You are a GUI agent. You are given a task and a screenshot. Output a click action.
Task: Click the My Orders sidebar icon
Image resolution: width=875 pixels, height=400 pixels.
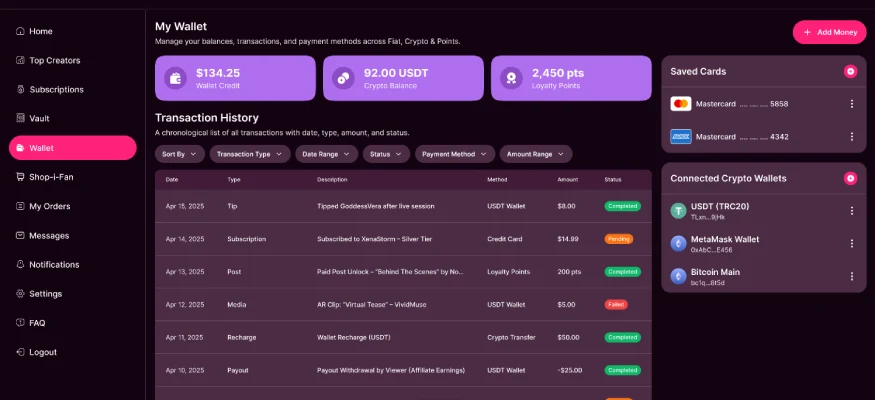(x=20, y=206)
